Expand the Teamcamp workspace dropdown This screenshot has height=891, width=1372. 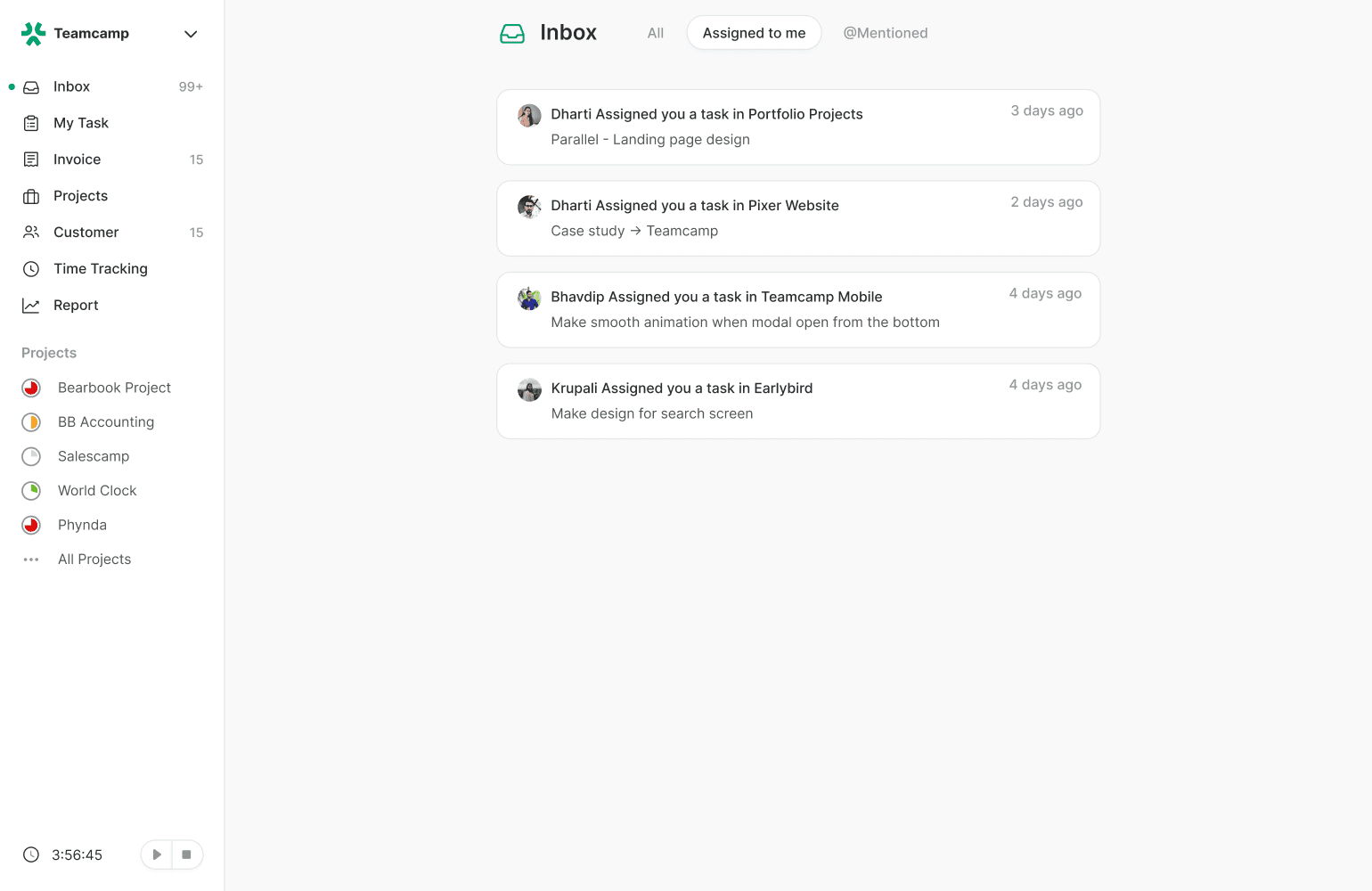(191, 34)
